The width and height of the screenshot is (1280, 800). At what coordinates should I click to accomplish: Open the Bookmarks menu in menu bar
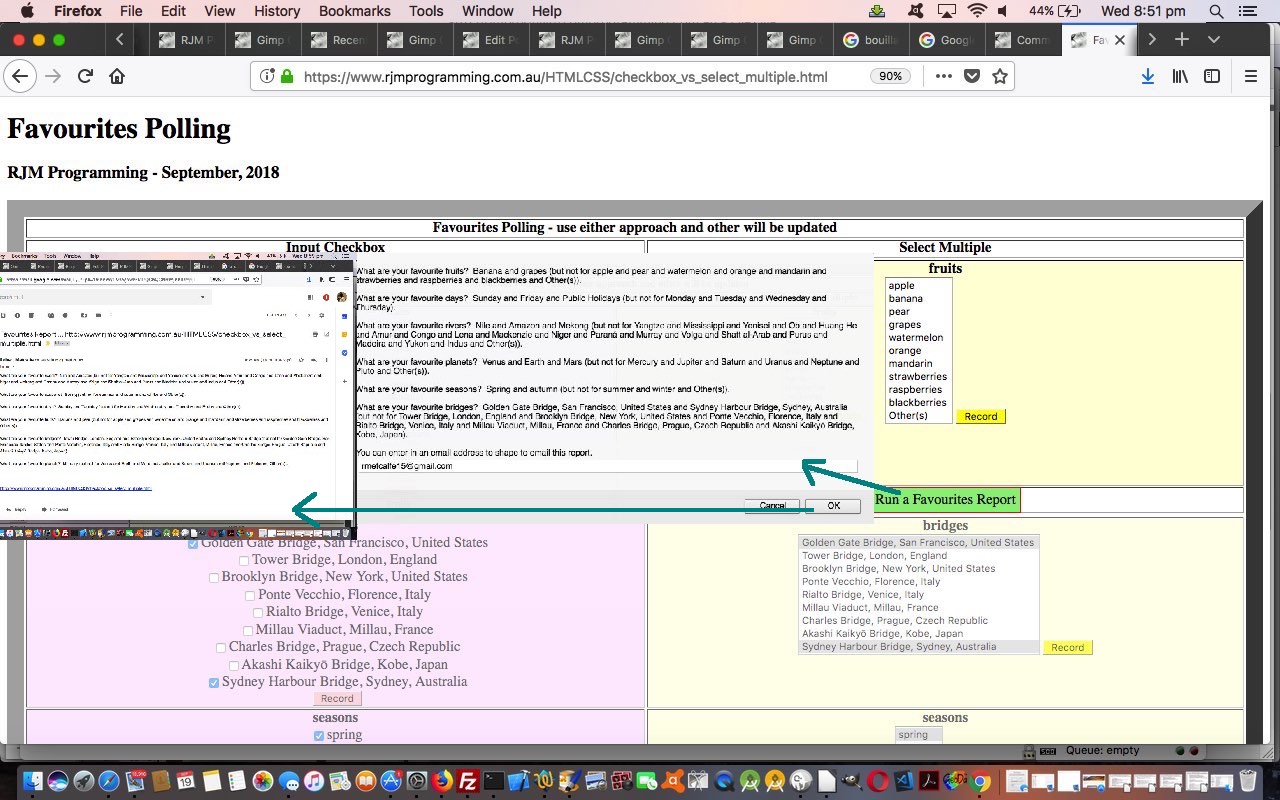coord(354,11)
